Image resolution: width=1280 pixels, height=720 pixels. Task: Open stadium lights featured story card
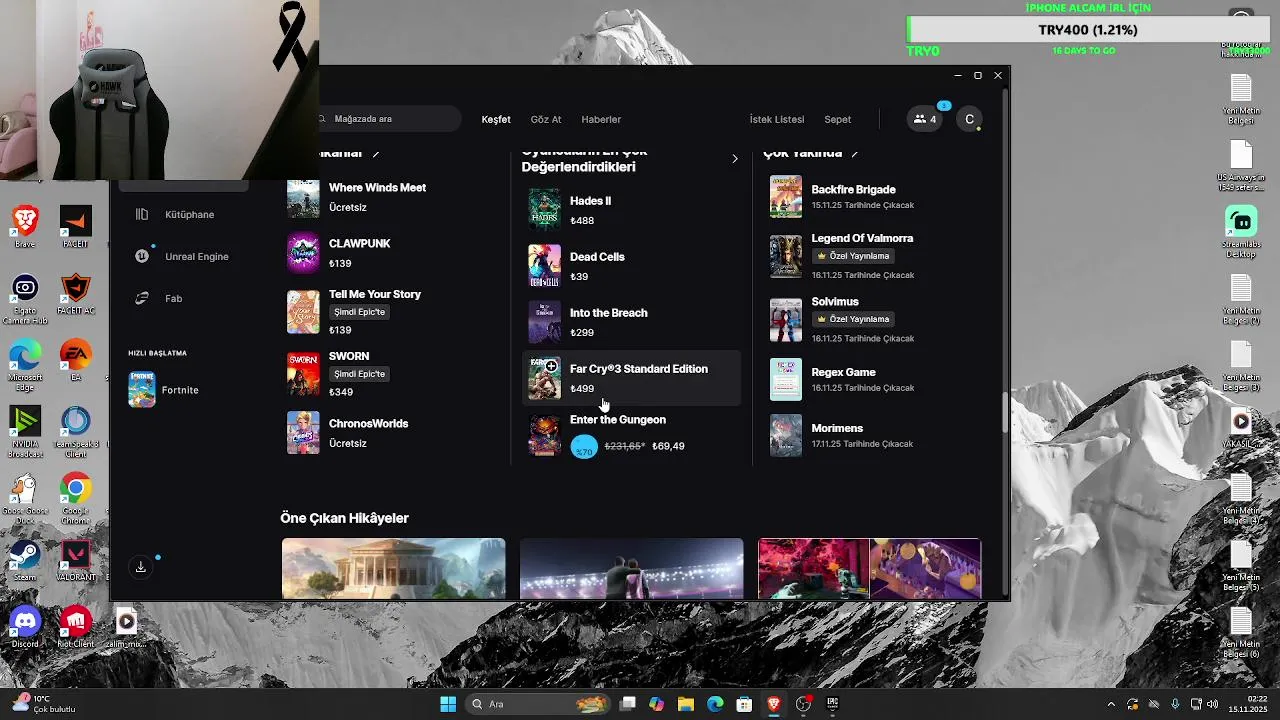point(631,569)
